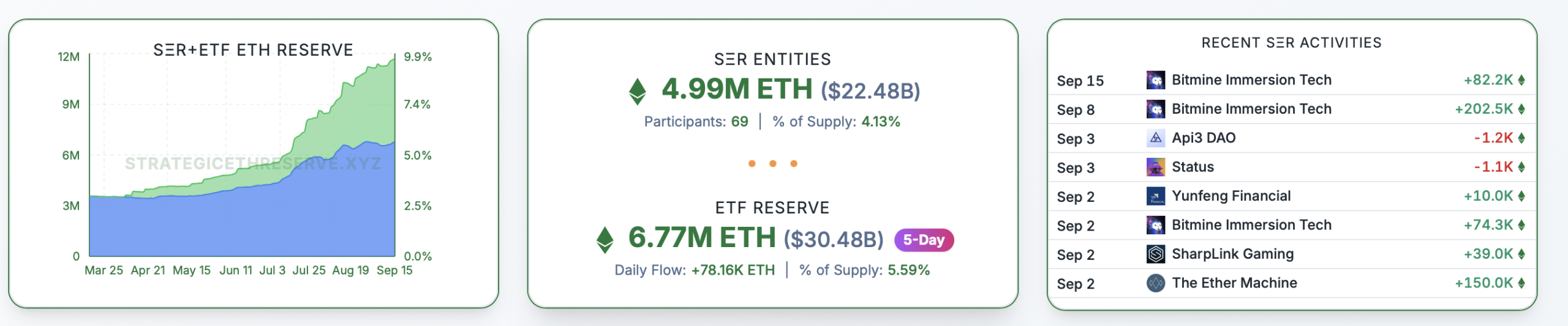The image size is (1568, 326).
Task: Click the Status entity logo
Action: (1155, 167)
